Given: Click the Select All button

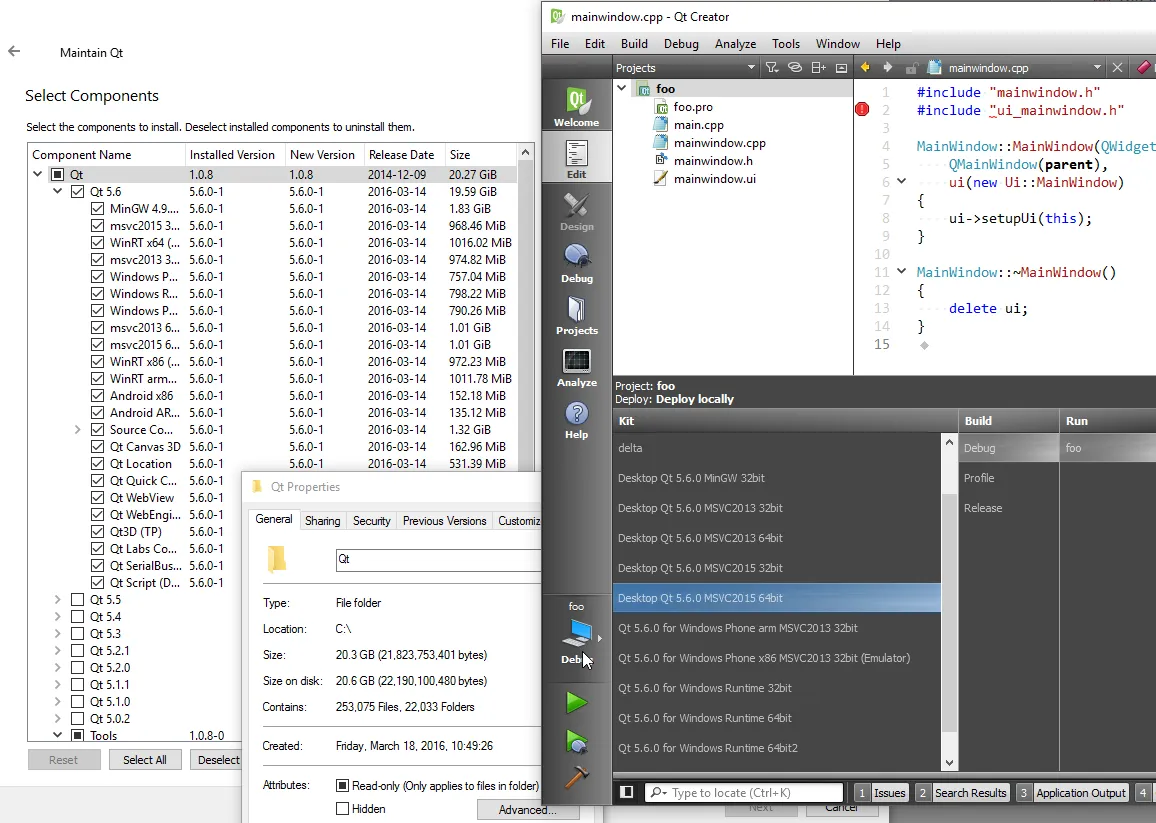Looking at the screenshot, I should pos(144,760).
